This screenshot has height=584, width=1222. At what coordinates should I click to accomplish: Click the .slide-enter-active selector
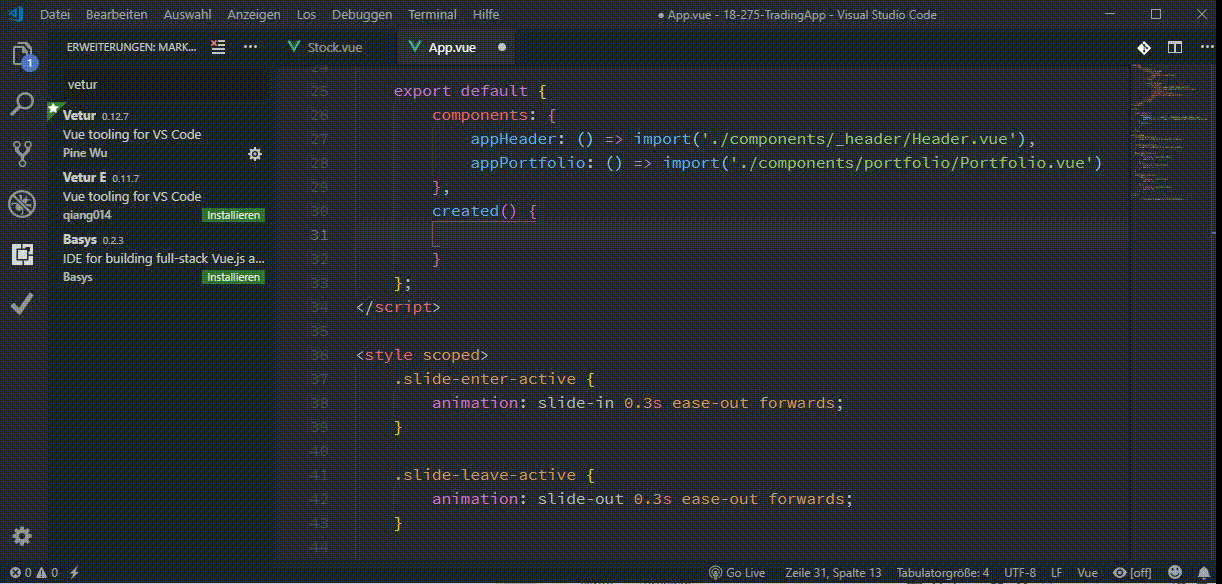point(484,379)
